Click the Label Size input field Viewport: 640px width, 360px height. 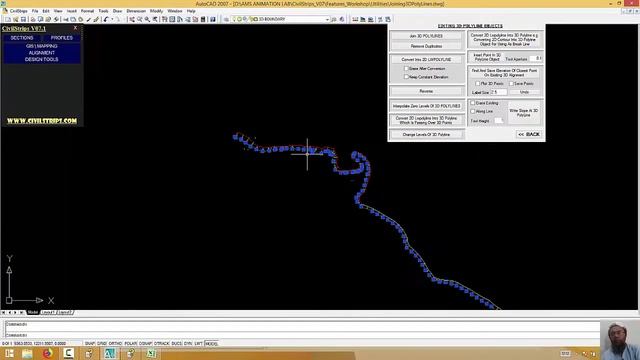point(498,92)
